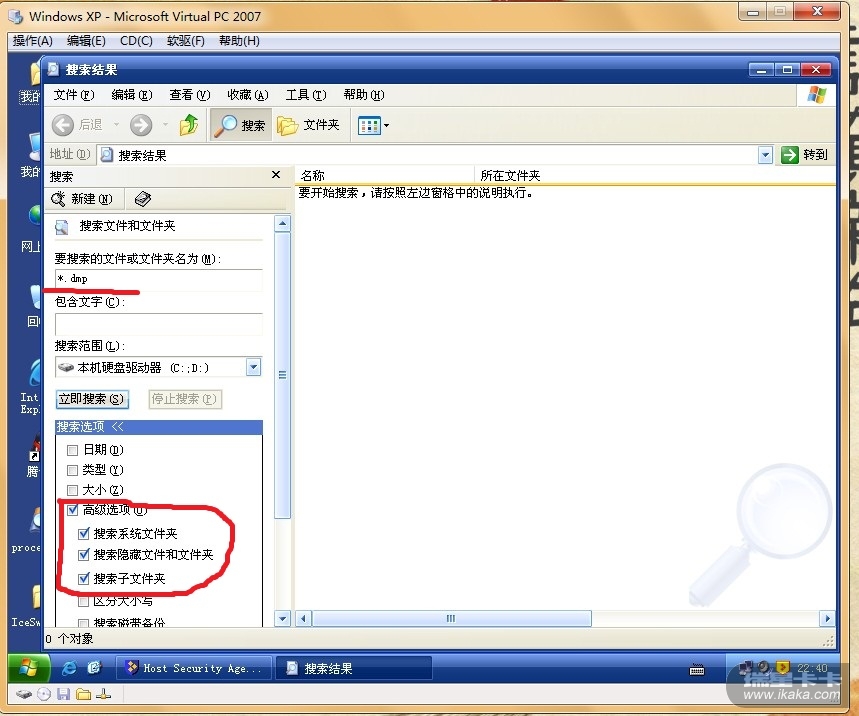The width and height of the screenshot is (859, 716).
Task: Collapse the 搜索选项 options header
Action: click(158, 427)
